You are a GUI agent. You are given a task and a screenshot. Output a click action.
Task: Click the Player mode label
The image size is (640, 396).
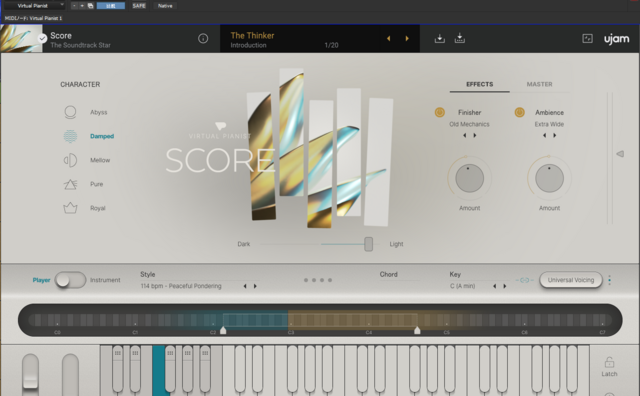(x=41, y=280)
